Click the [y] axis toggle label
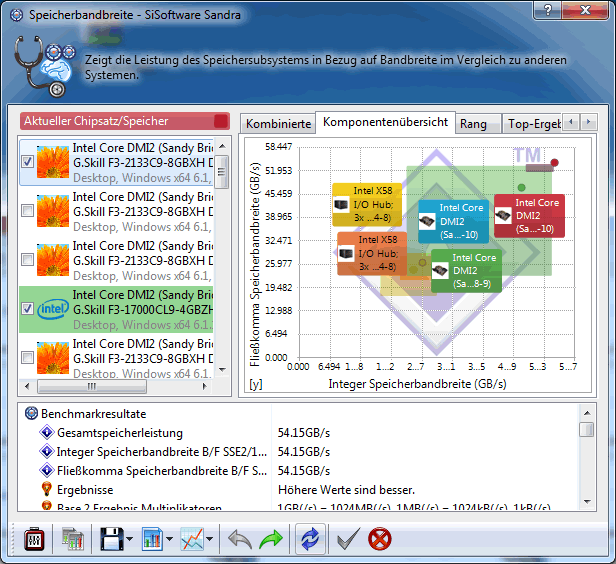Image resolution: width=616 pixels, height=564 pixels. 255,384
